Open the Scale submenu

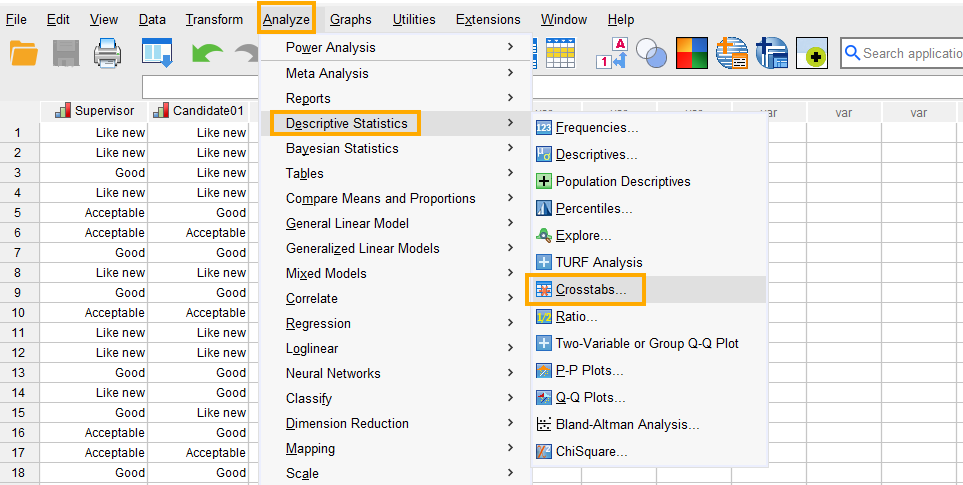pyautogui.click(x=396, y=473)
